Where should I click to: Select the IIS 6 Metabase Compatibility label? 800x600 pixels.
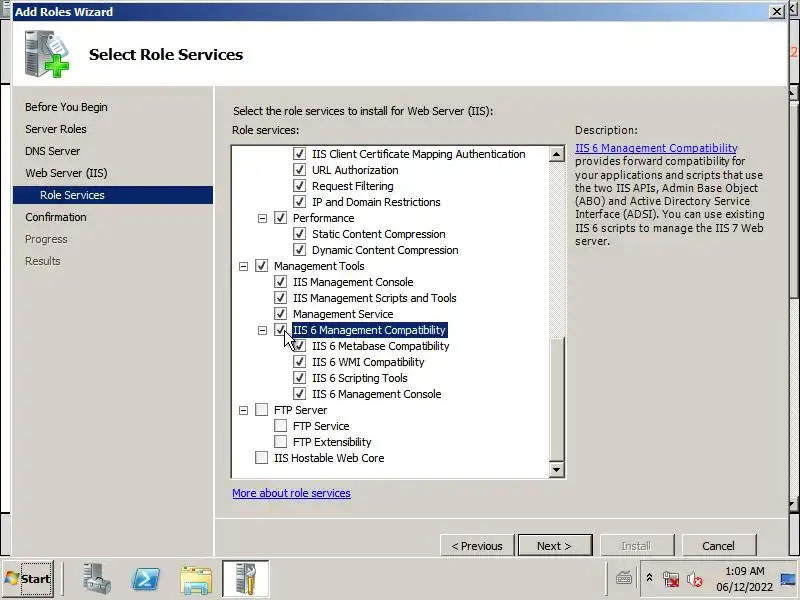(x=381, y=346)
